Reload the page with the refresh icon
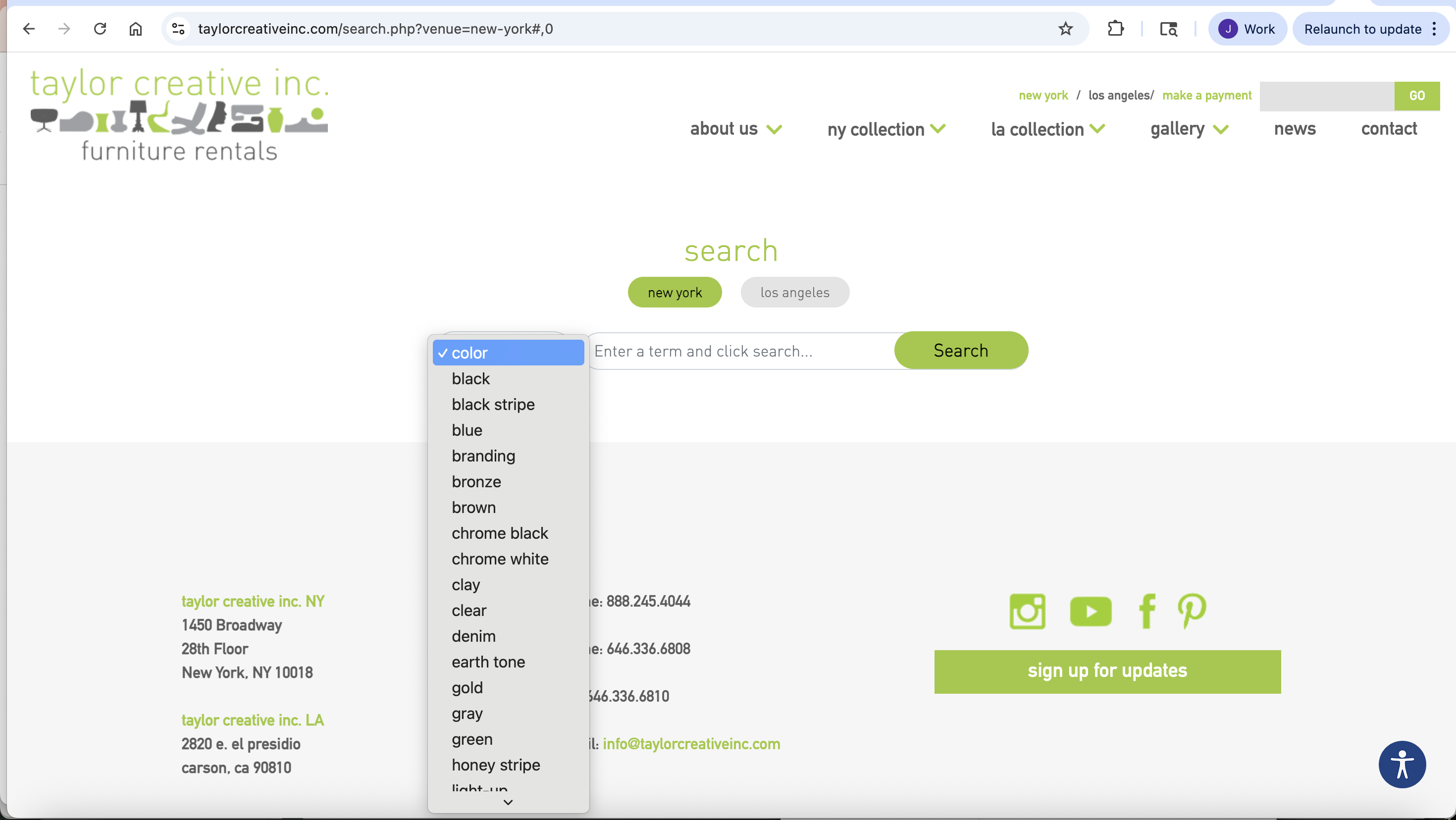Viewport: 1456px width, 820px height. coord(100,29)
